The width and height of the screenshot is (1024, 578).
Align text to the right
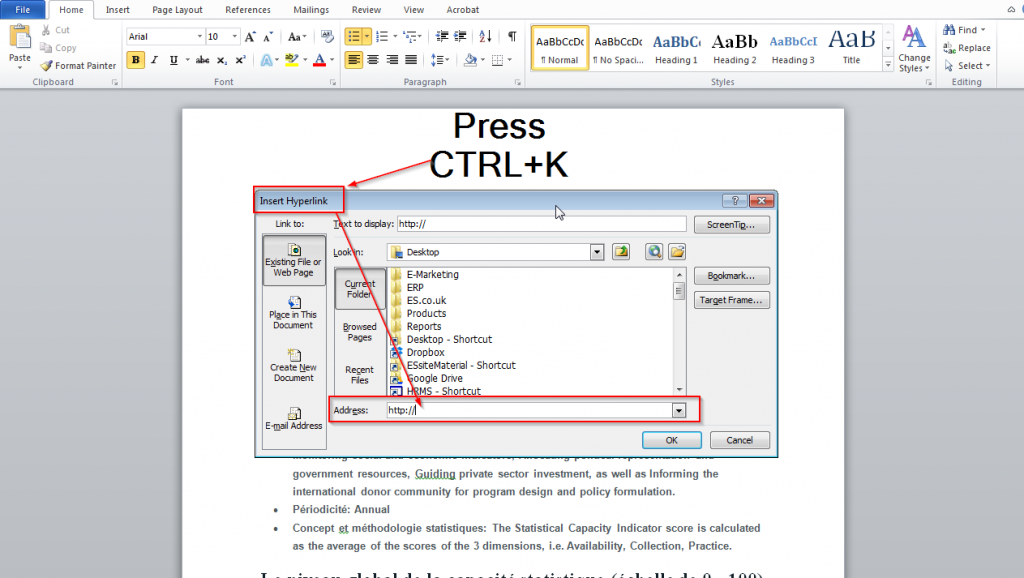coord(392,60)
